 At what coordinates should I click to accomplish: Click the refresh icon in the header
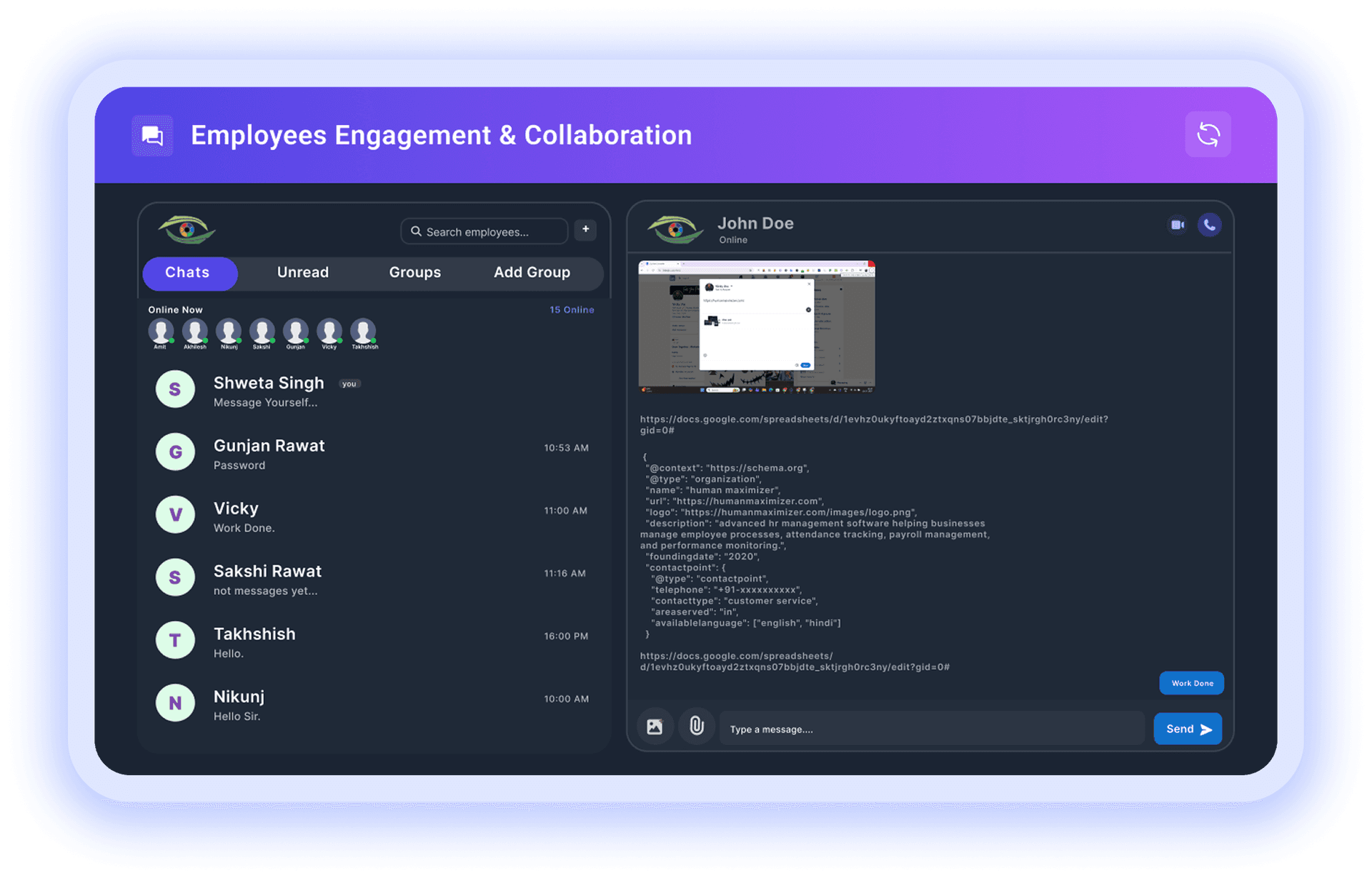1208,134
